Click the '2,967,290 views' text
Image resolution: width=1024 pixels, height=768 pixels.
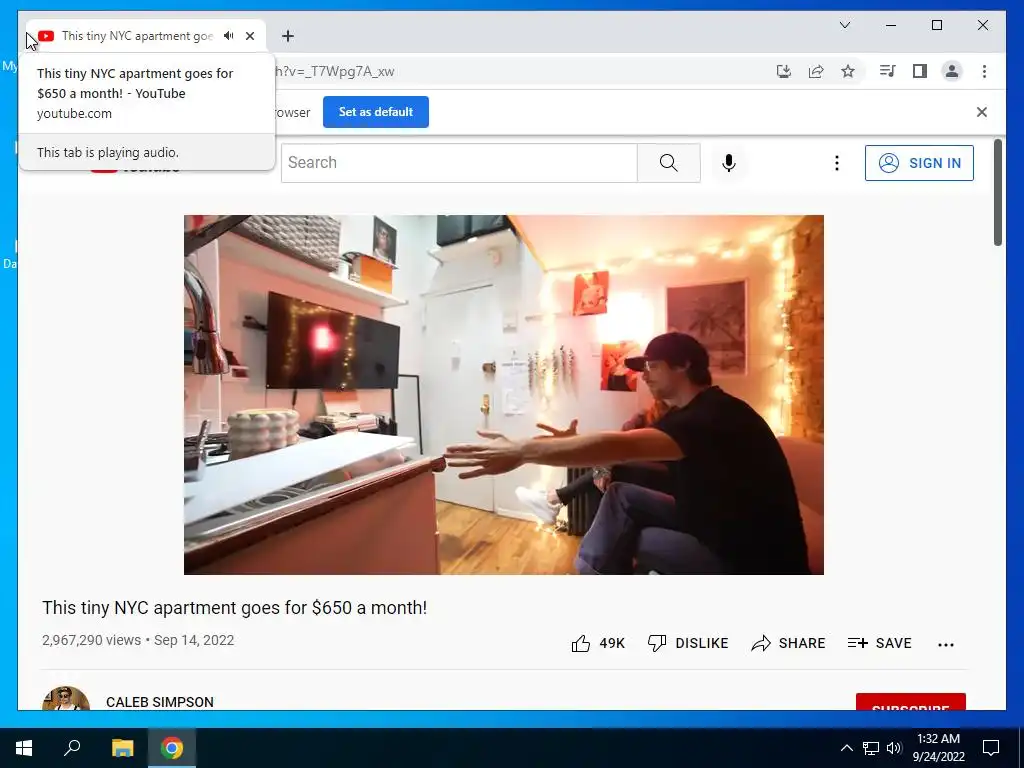pos(91,640)
